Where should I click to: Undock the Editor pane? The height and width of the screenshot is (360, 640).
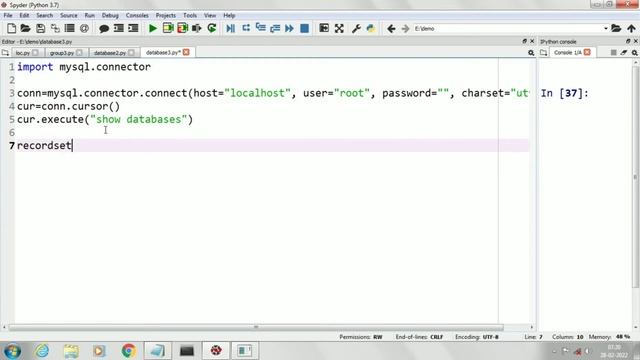pyautogui.click(x=524, y=41)
